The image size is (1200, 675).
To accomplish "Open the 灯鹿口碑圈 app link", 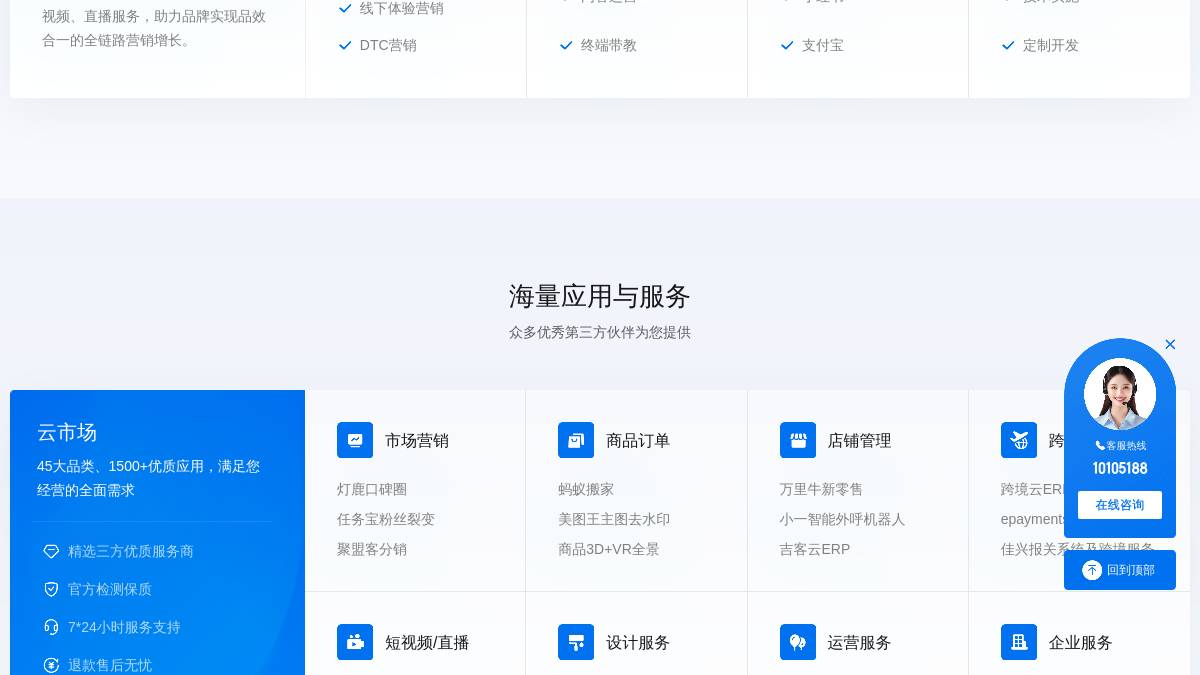I will [372, 489].
